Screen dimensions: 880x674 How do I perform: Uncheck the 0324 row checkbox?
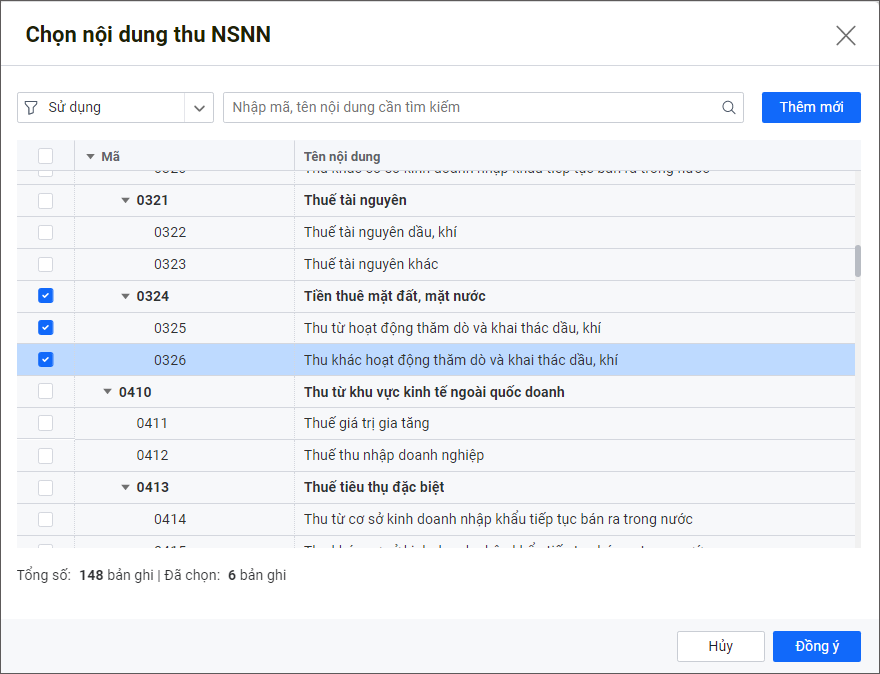[x=46, y=296]
